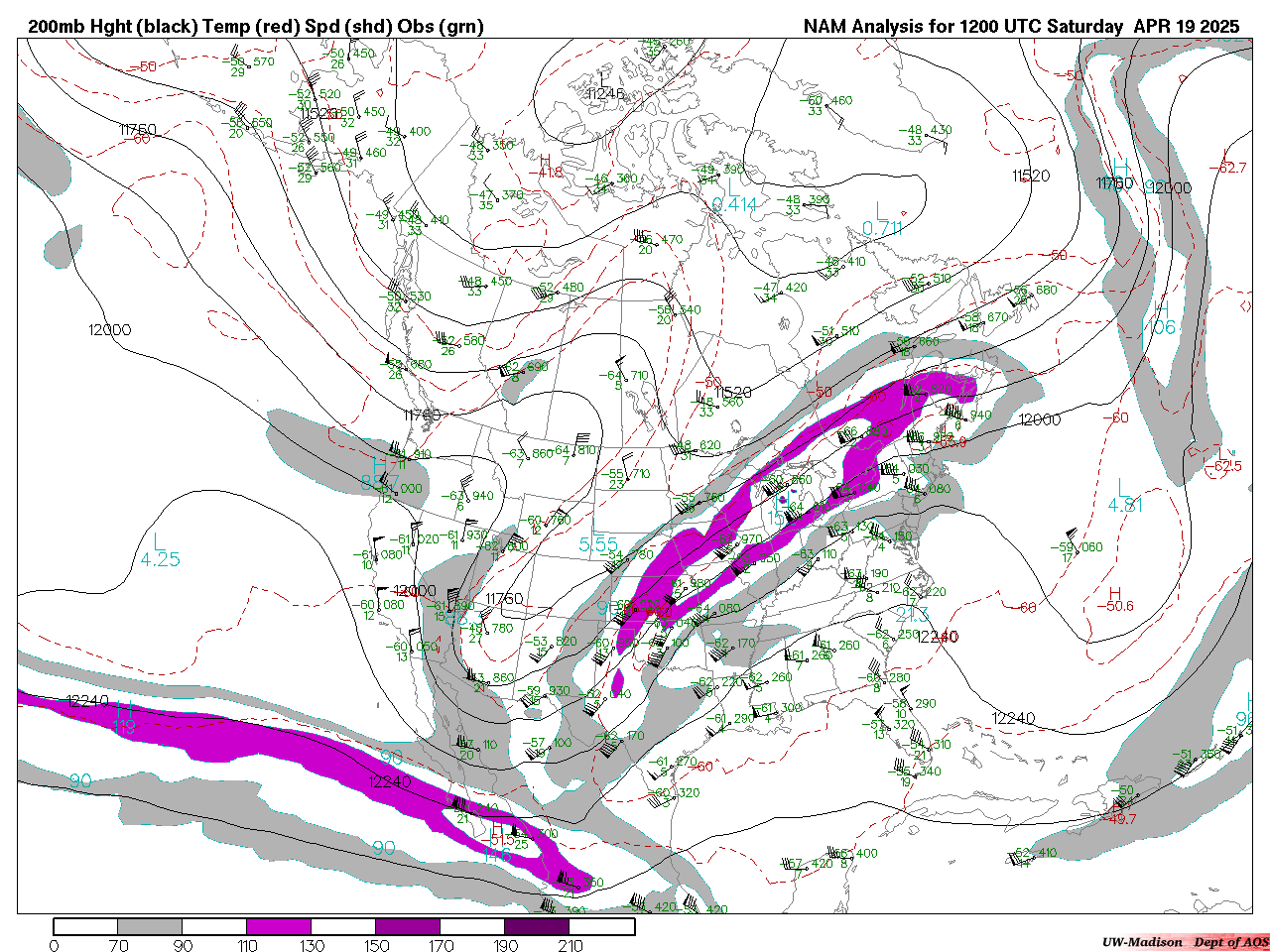1270x952 pixels.
Task: Click the cyan "0.711" low value
Action: coord(881,228)
